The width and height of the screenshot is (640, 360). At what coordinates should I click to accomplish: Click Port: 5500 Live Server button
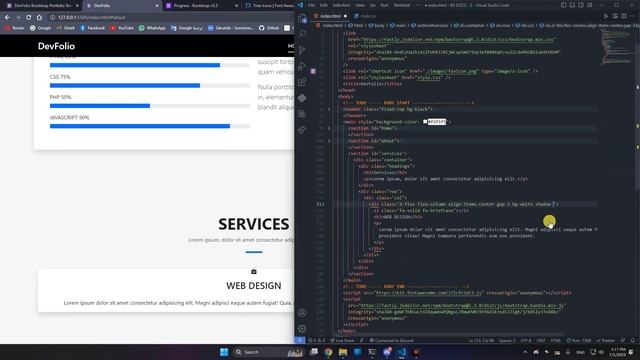[579, 340]
